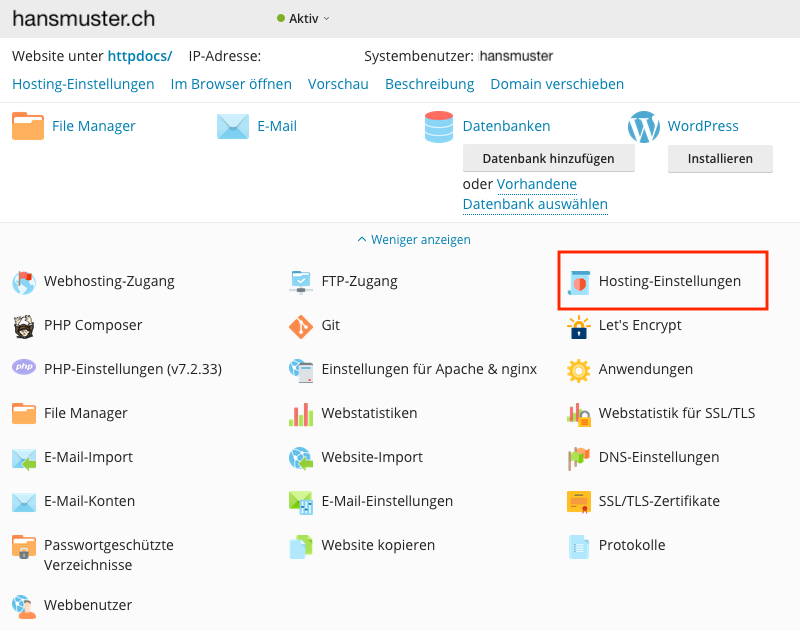800x631 pixels.
Task: Open the Webstatistiken chart icon
Action: 301,414
